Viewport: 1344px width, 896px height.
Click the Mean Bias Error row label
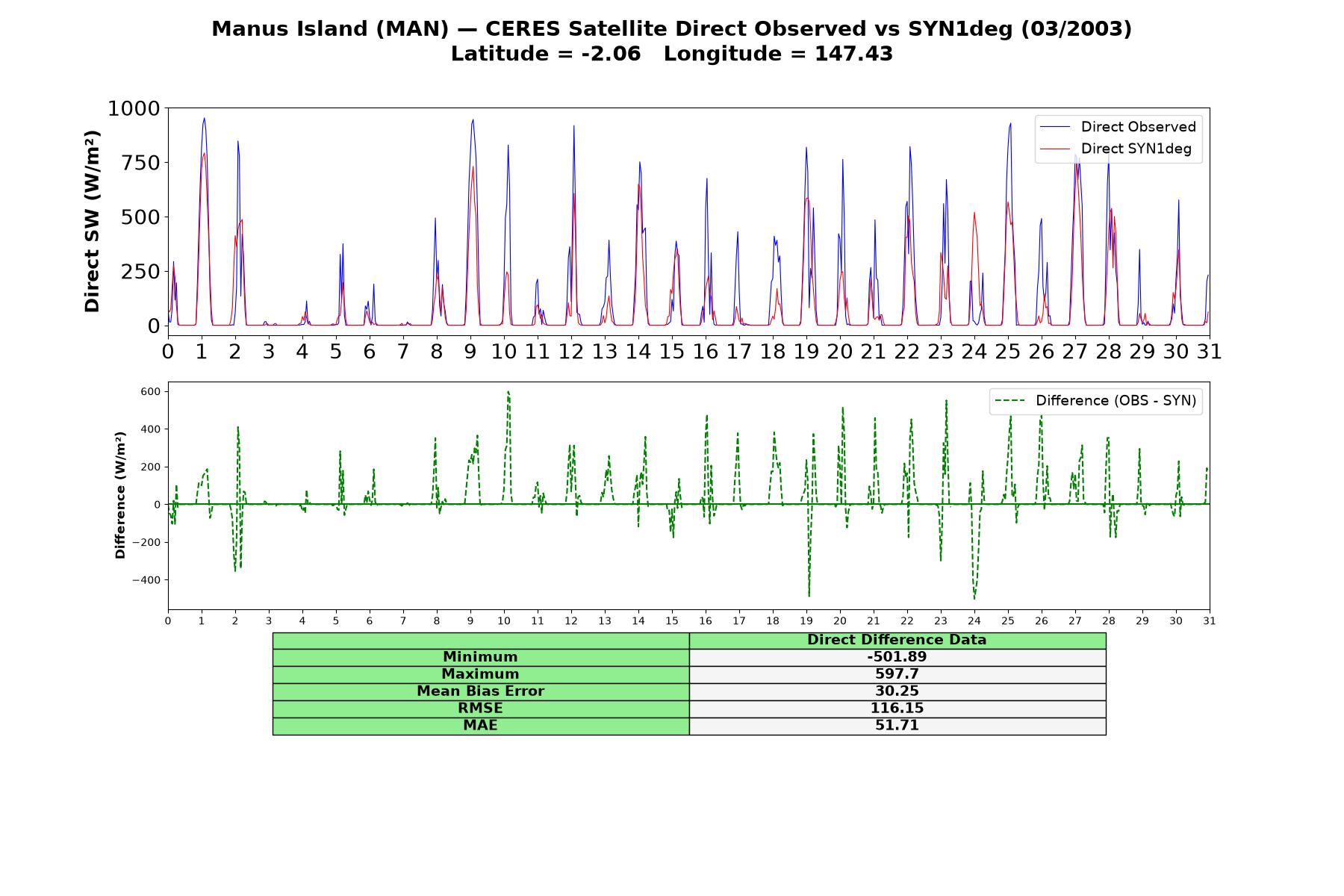(481, 691)
